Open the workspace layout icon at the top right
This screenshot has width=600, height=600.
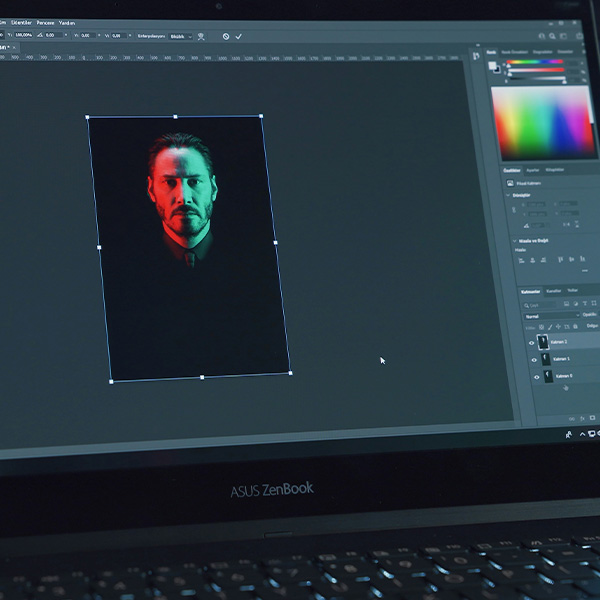[563, 36]
